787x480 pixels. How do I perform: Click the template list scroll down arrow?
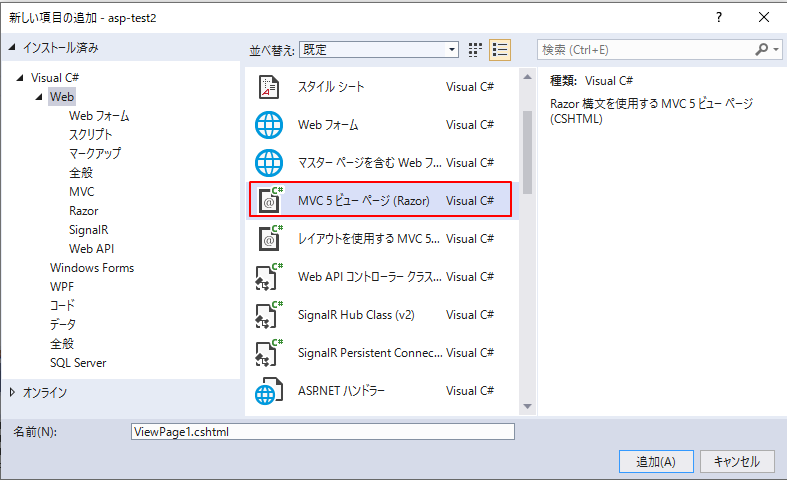click(x=527, y=406)
